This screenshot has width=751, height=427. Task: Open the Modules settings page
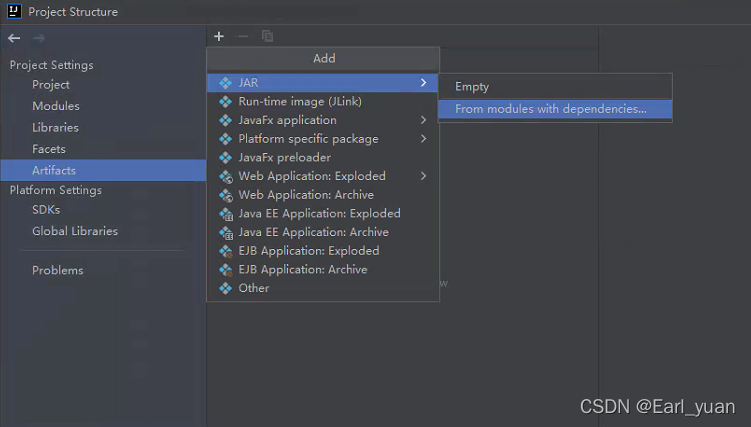click(x=55, y=106)
